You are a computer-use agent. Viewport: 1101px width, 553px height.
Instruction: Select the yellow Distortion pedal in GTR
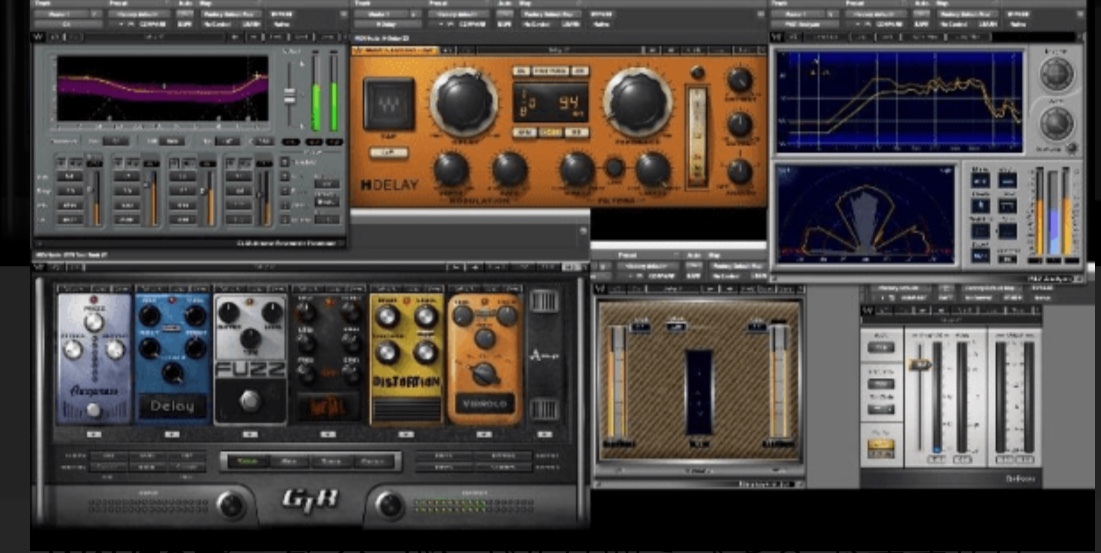(406, 358)
